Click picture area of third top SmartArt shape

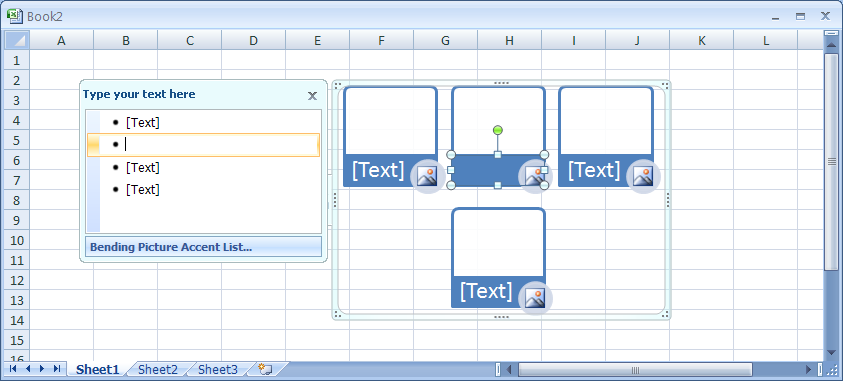(x=606, y=121)
